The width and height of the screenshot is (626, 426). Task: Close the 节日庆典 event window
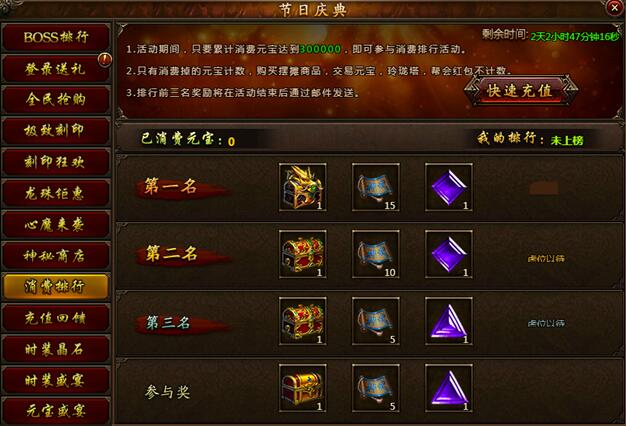(614, 8)
